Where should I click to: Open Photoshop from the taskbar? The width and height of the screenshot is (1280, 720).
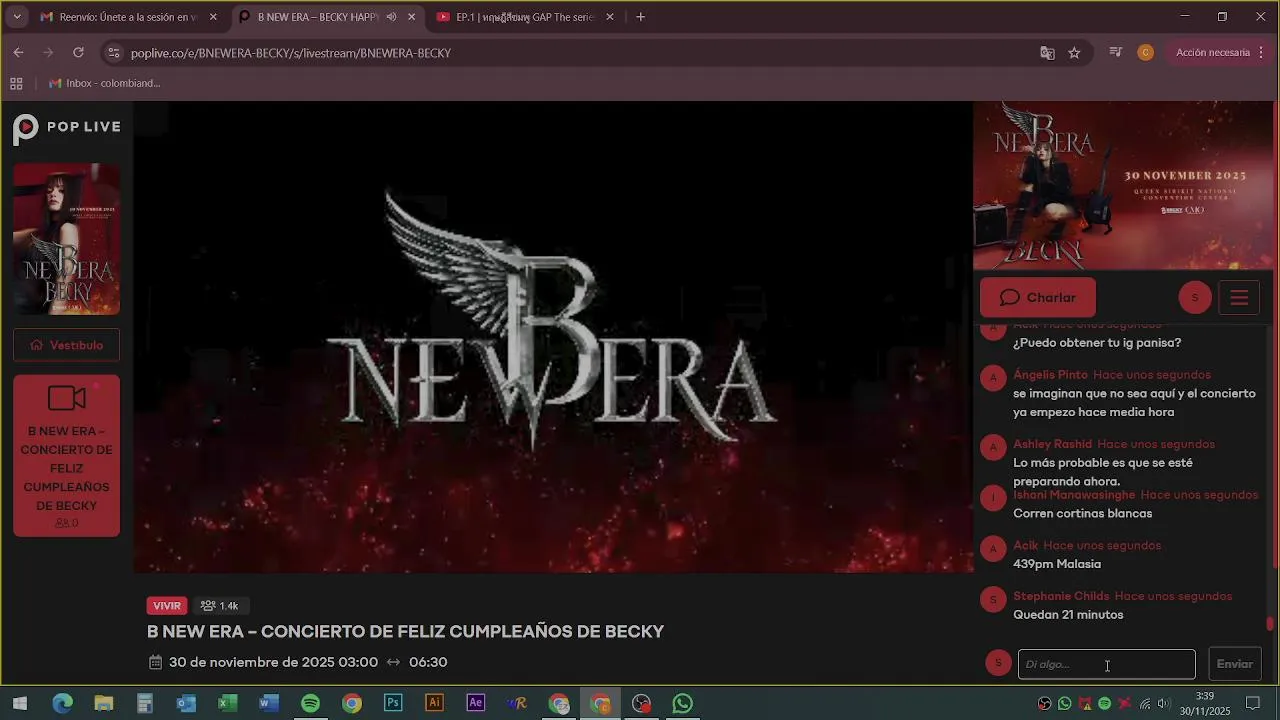(393, 703)
